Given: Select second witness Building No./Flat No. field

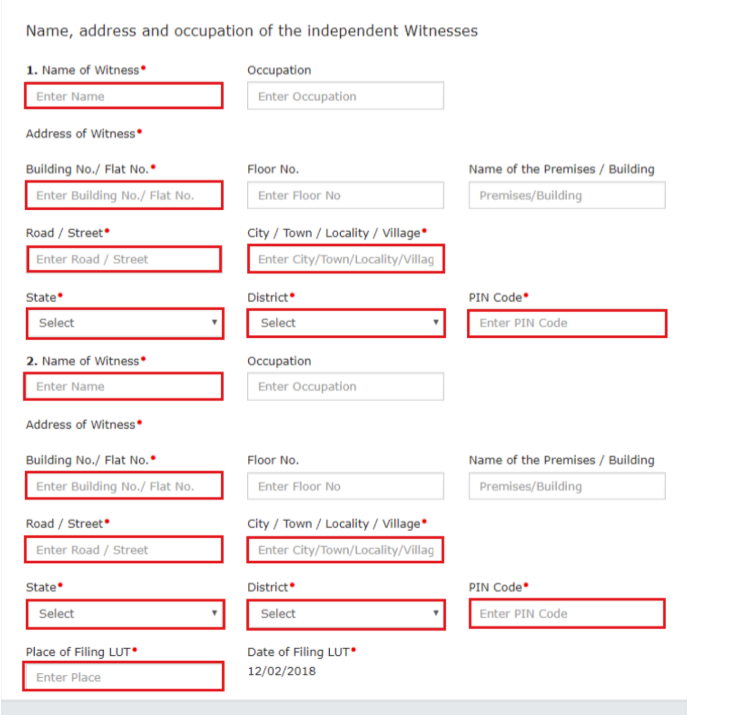Looking at the screenshot, I should click(x=124, y=487).
